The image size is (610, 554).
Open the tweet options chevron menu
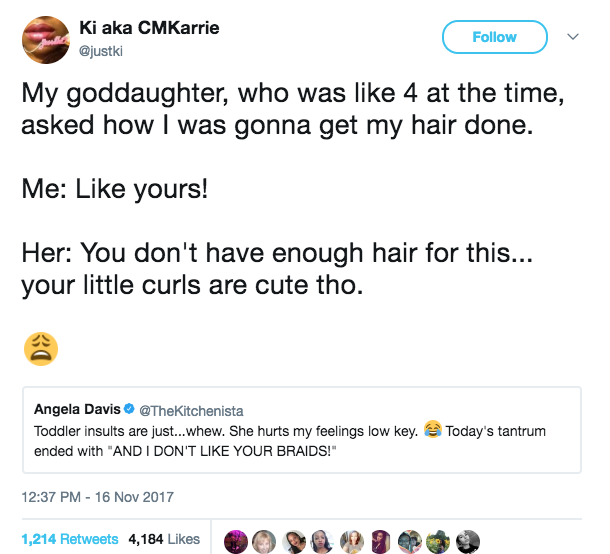point(573,35)
